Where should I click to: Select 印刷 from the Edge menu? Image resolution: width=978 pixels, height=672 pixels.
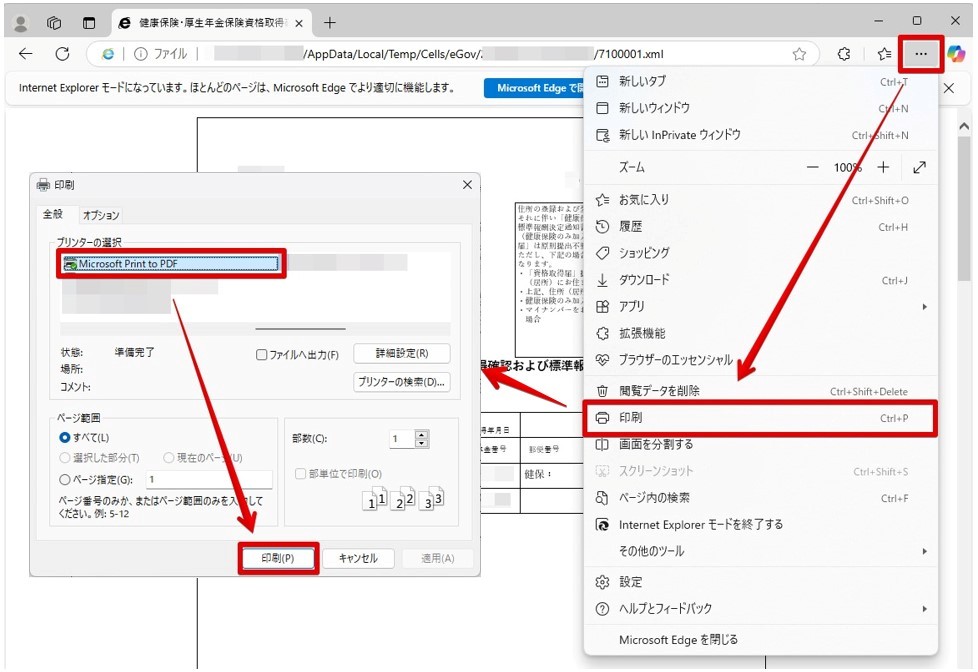[760, 418]
